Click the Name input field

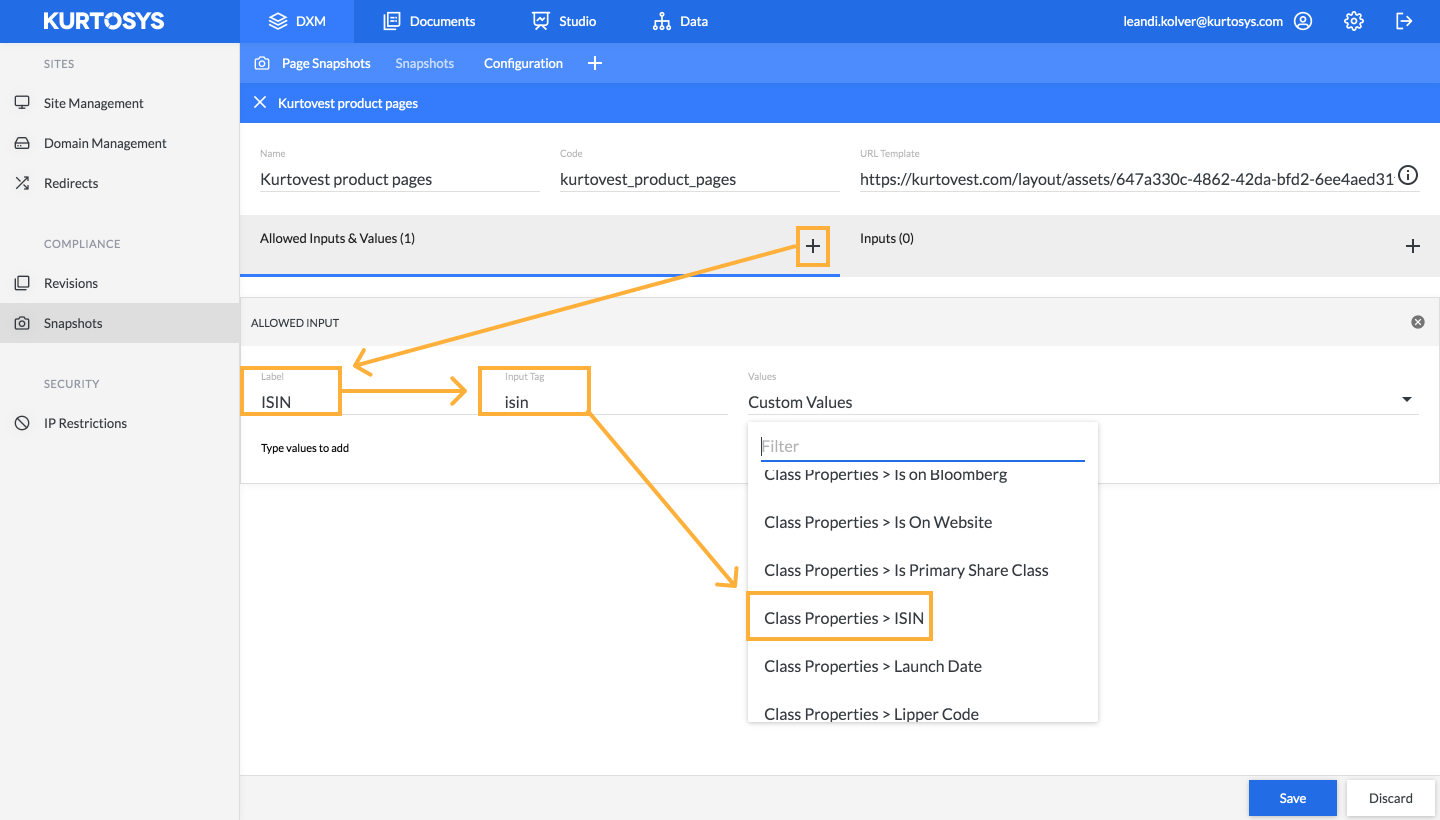pos(400,179)
